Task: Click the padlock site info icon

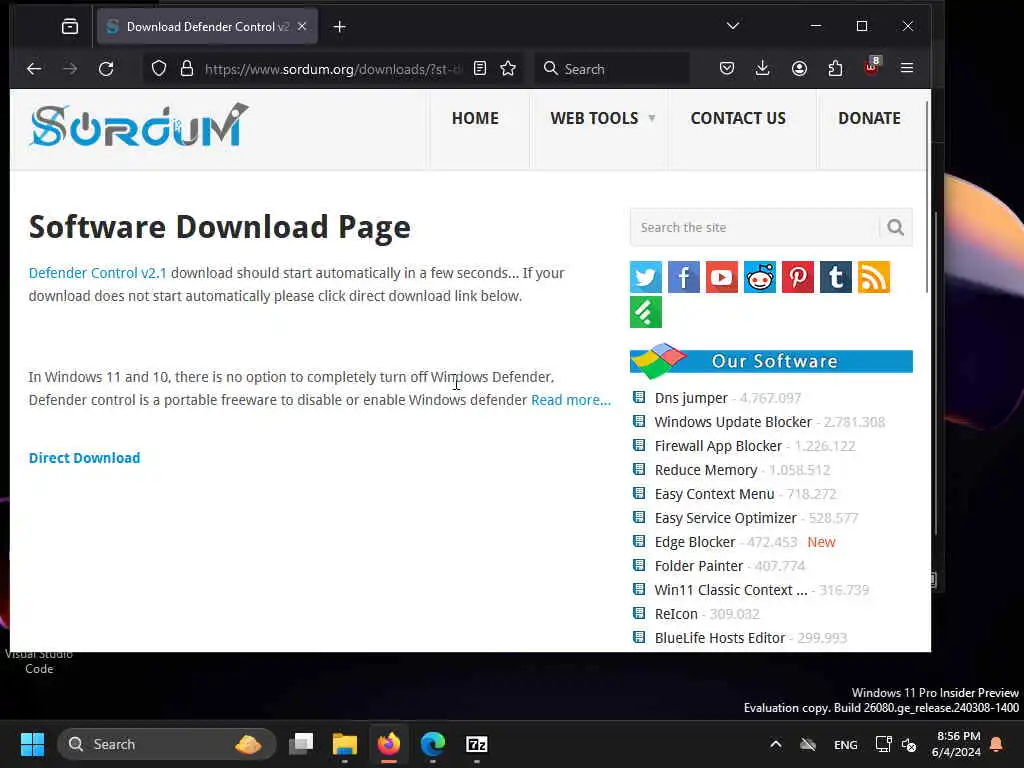Action: [x=187, y=69]
